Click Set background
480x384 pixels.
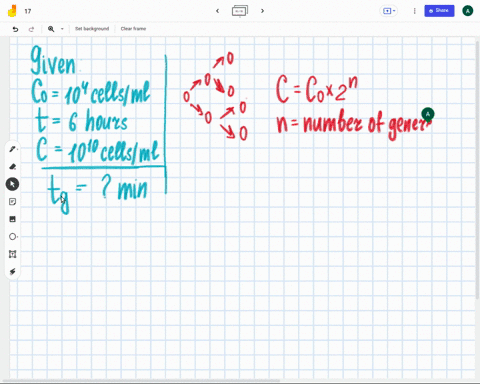[x=92, y=29]
